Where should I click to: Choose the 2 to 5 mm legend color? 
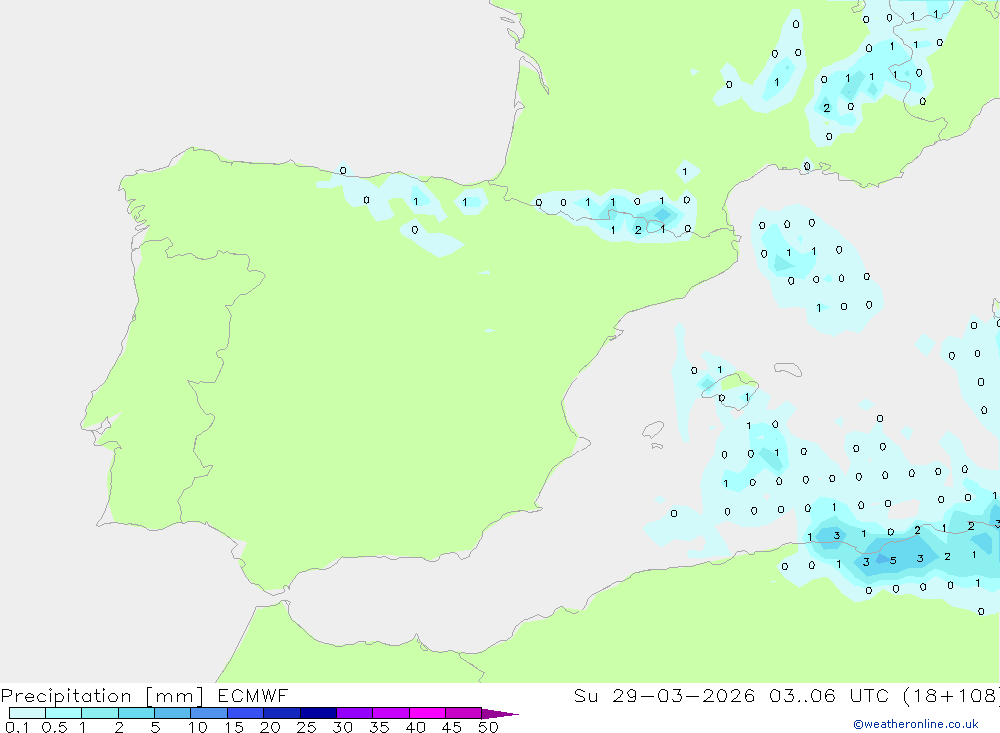coord(136,713)
